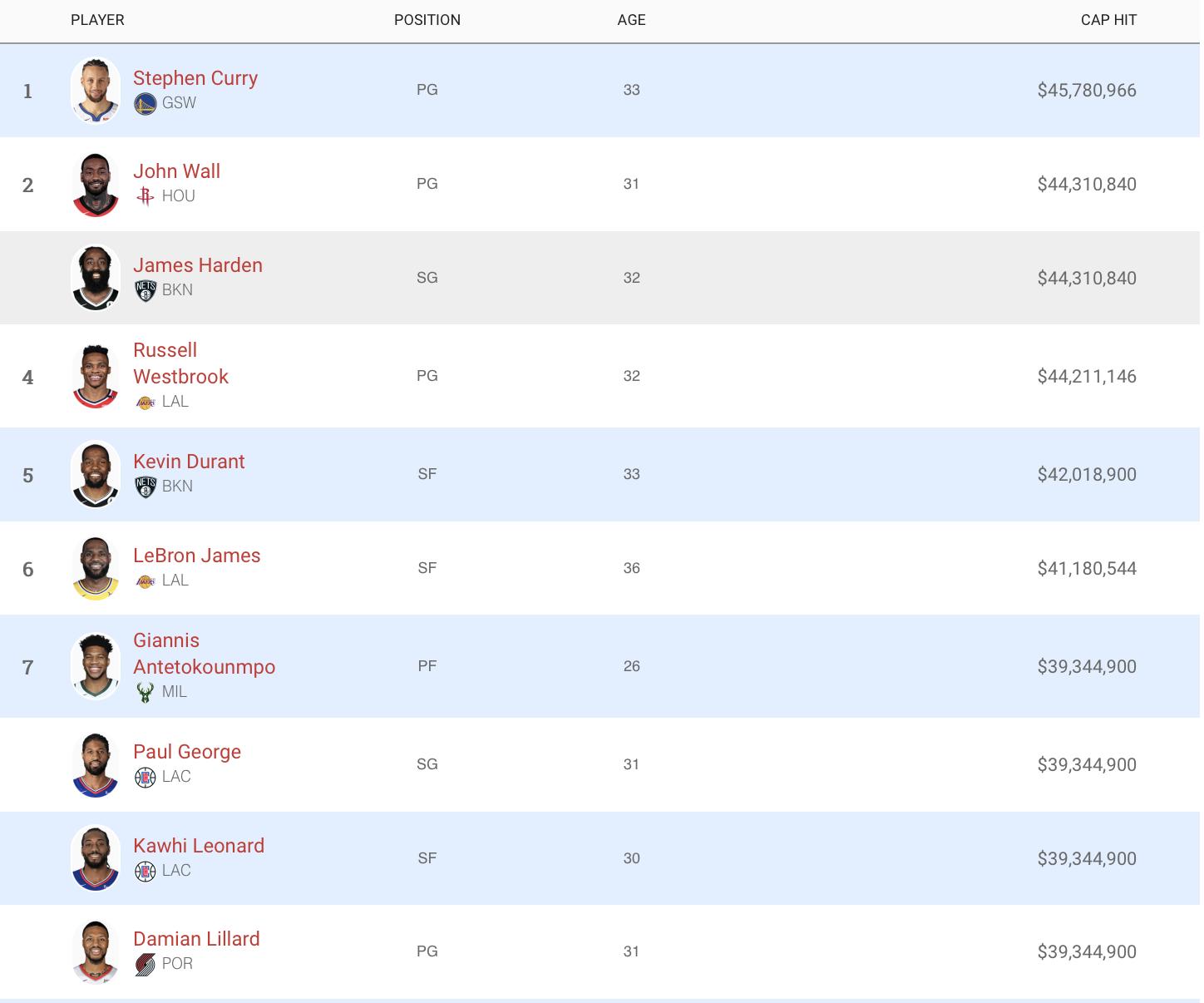Click the Milwaukee Bucks team logo
This screenshot has width=1204, height=1003.
click(145, 693)
